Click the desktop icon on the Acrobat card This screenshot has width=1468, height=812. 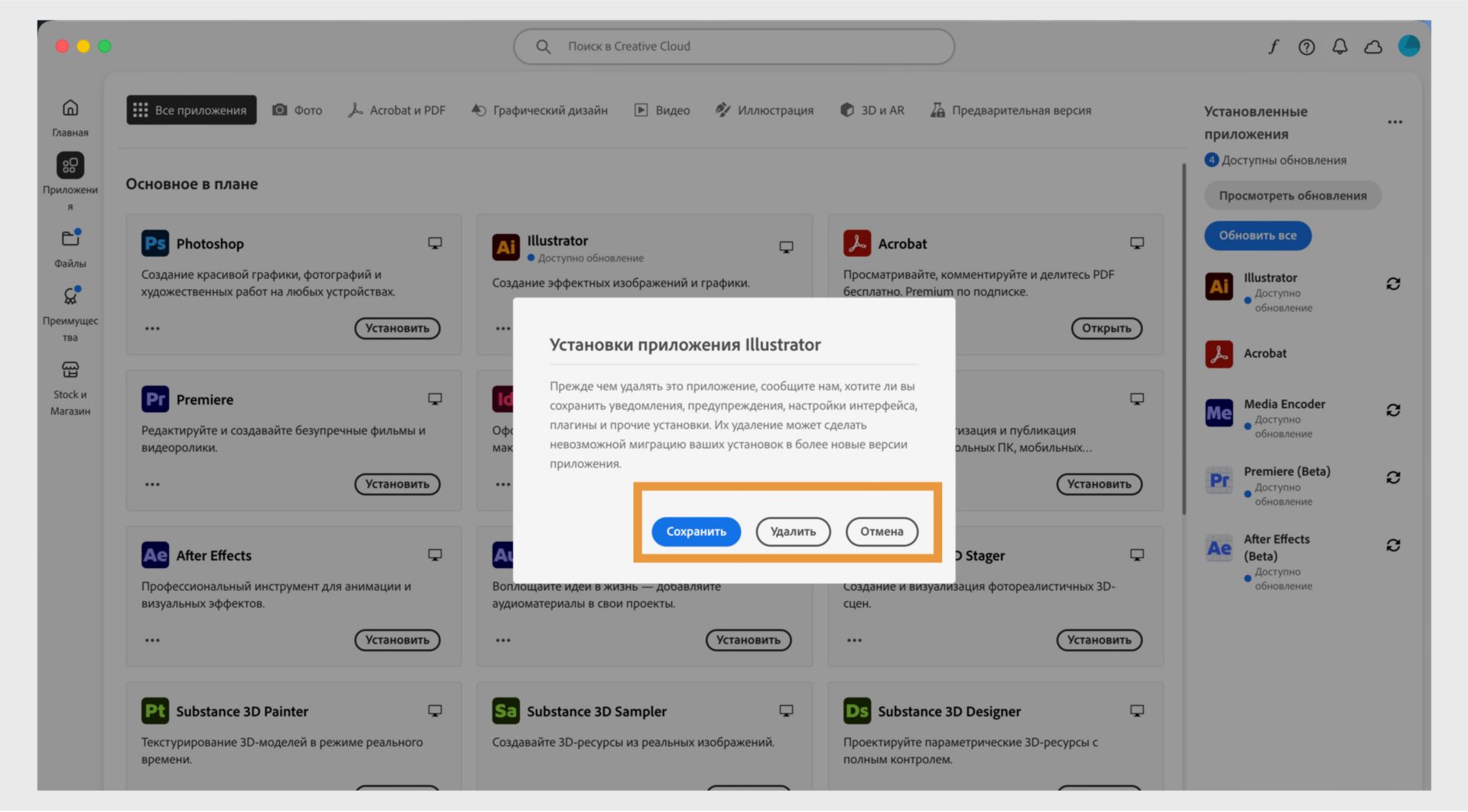(1137, 243)
